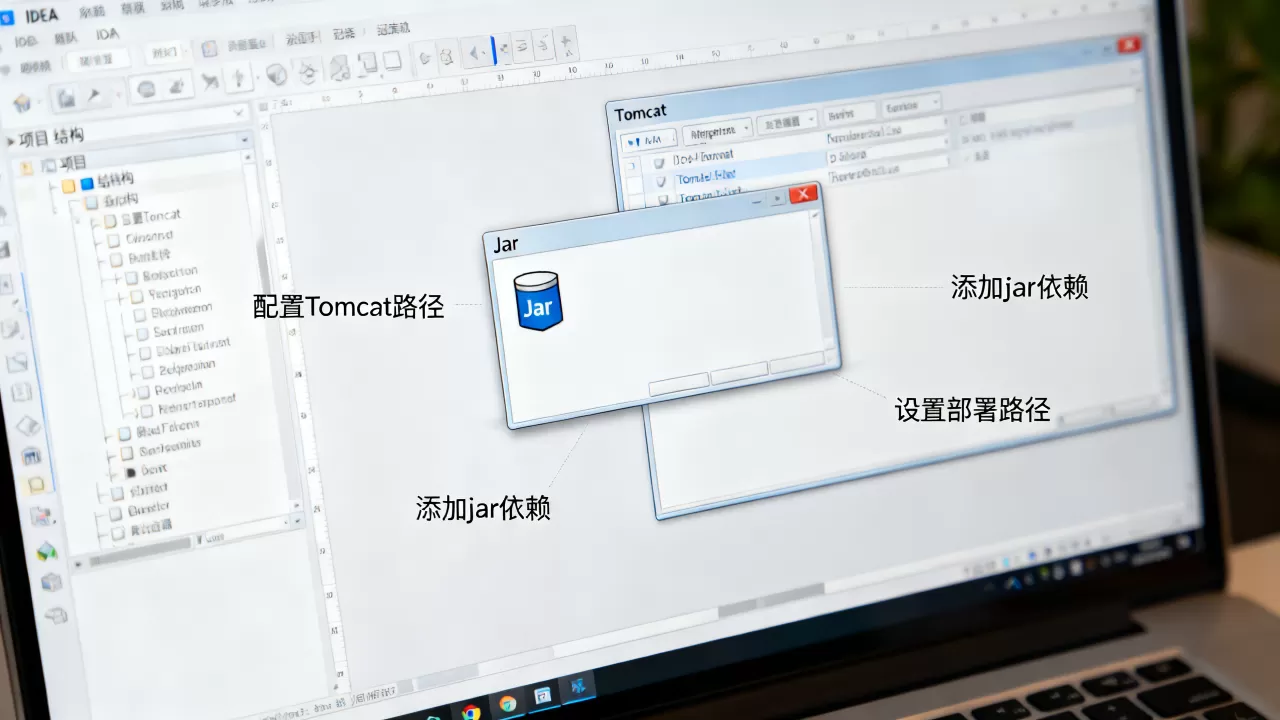Select the Tomcat folder in project tree
This screenshot has width=1280, height=720.
click(x=143, y=218)
